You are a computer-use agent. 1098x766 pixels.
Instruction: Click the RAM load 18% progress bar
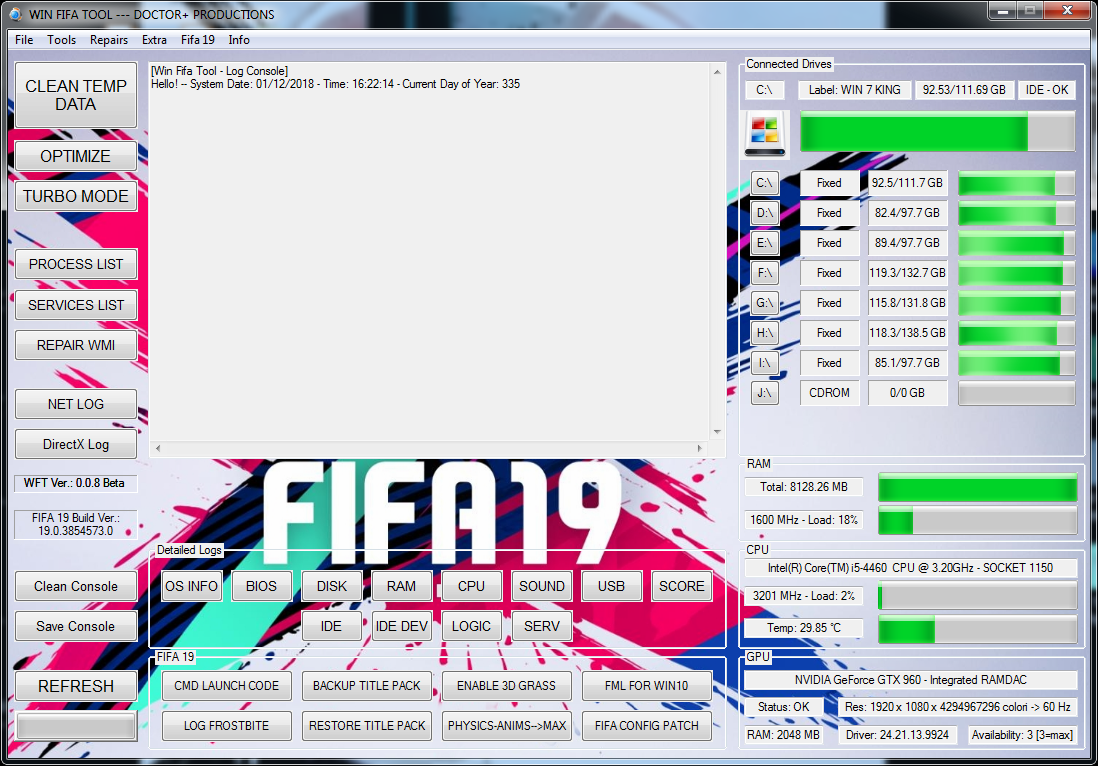pos(978,520)
